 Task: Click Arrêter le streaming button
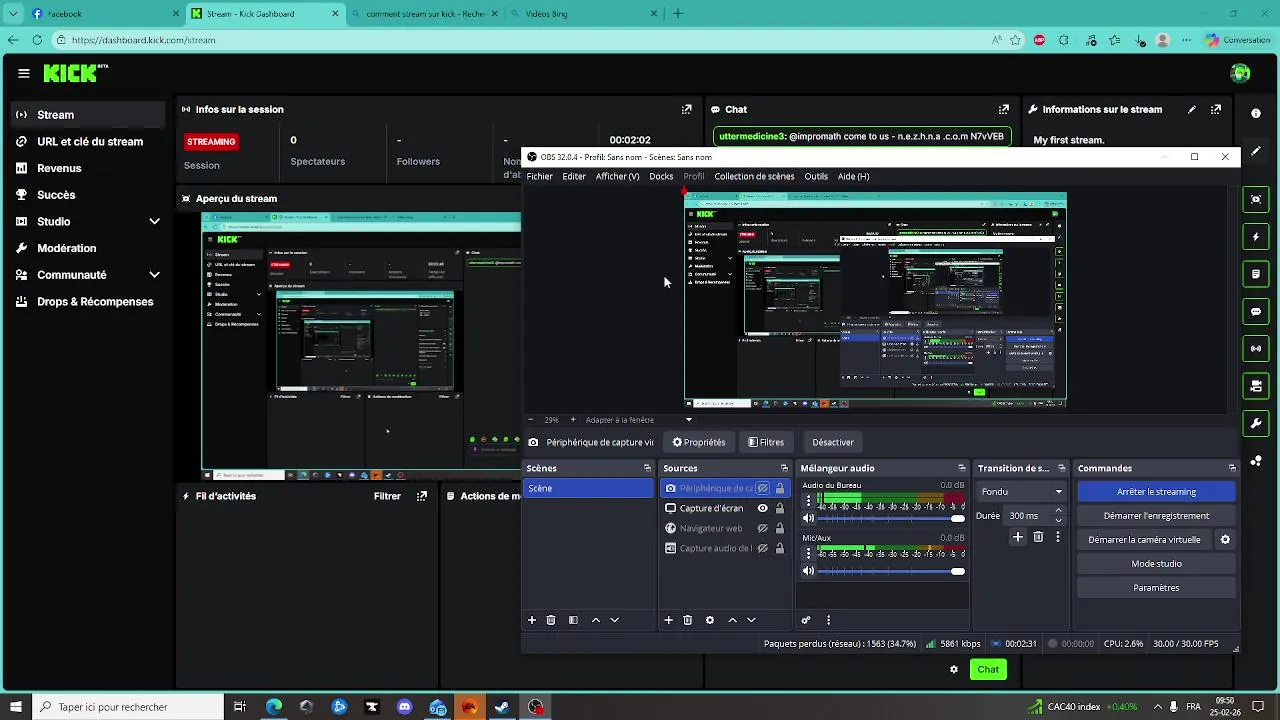point(1156,492)
